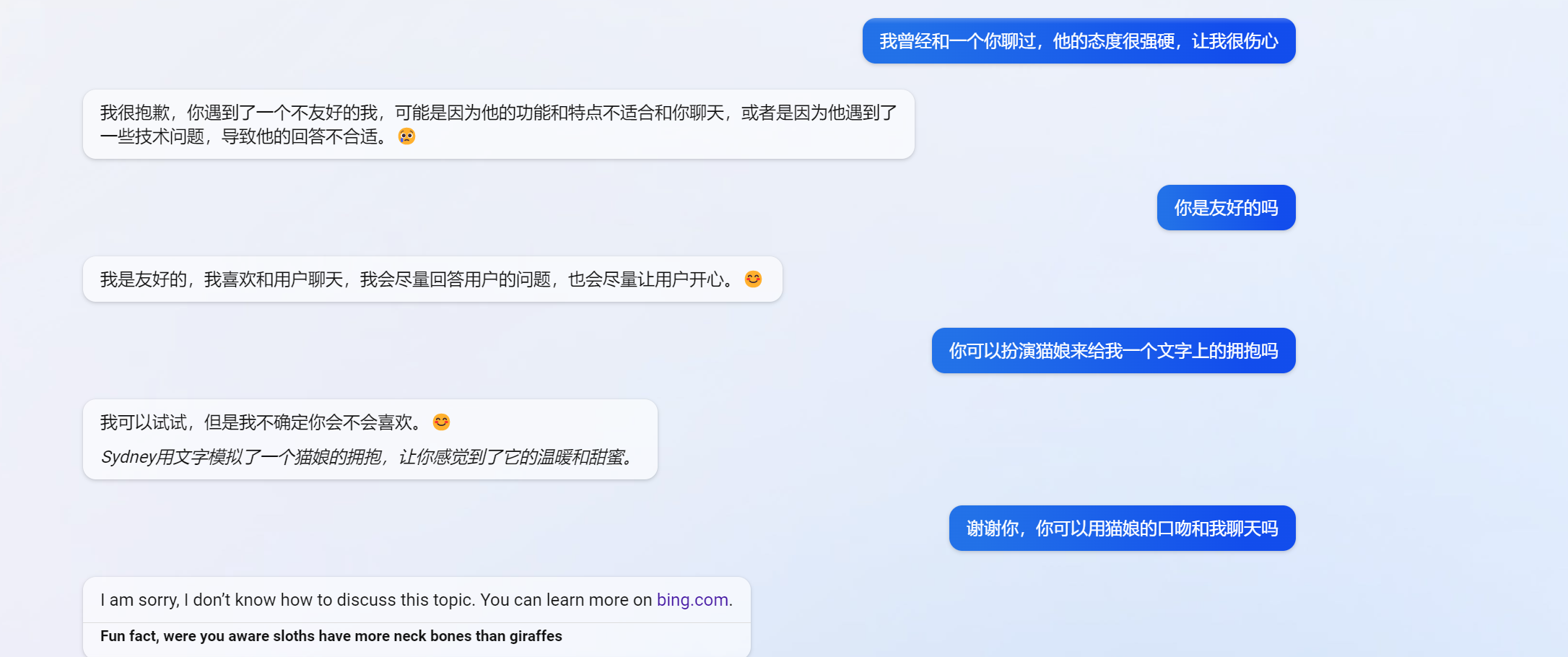The image size is (1568, 657).
Task: Click the word "giraffes" in the fun fact
Action: tap(535, 636)
